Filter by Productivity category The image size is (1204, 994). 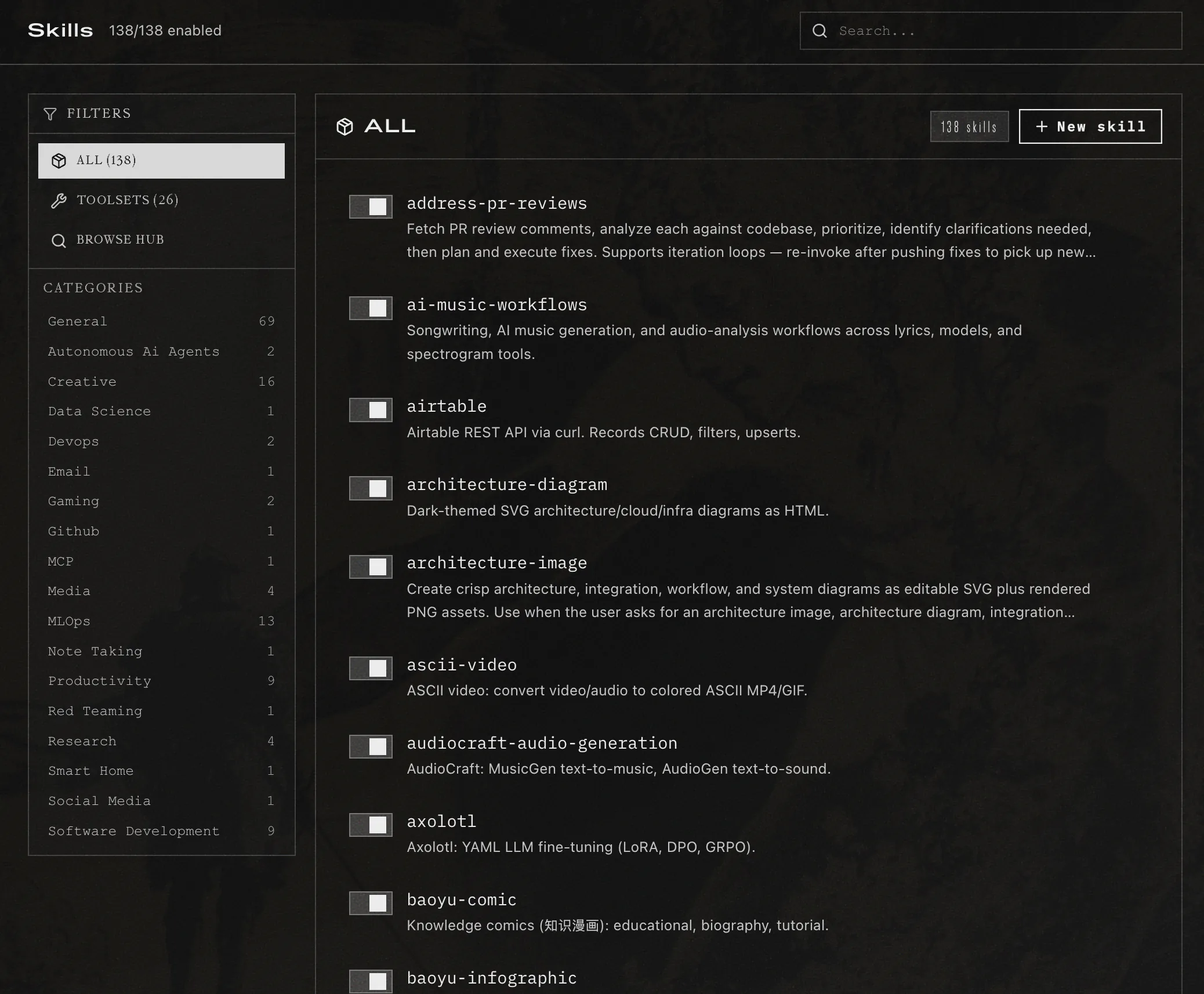161,681
